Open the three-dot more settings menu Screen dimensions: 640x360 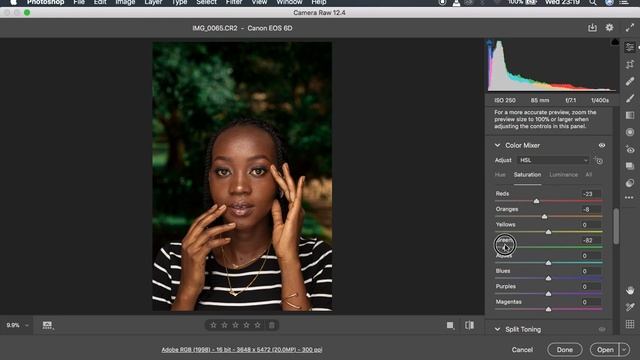629,198
